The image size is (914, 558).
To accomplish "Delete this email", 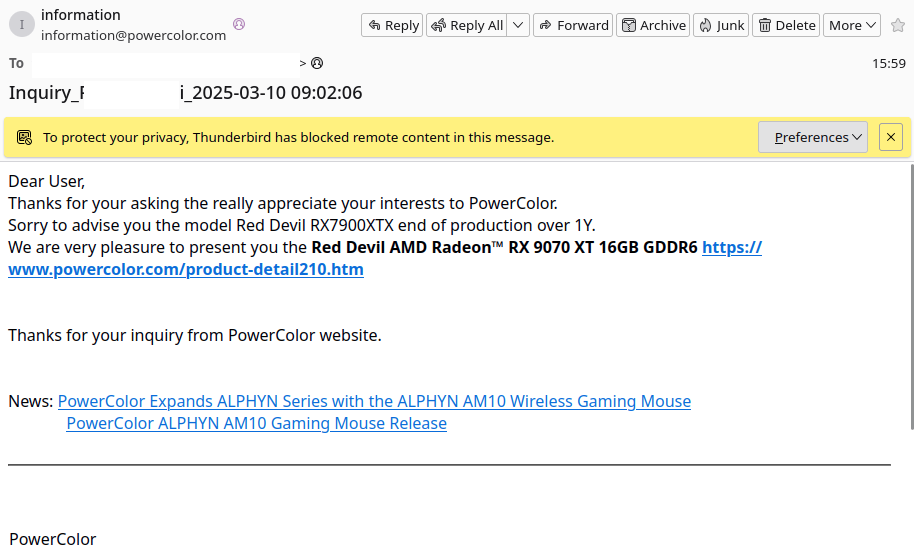I will [786, 25].
